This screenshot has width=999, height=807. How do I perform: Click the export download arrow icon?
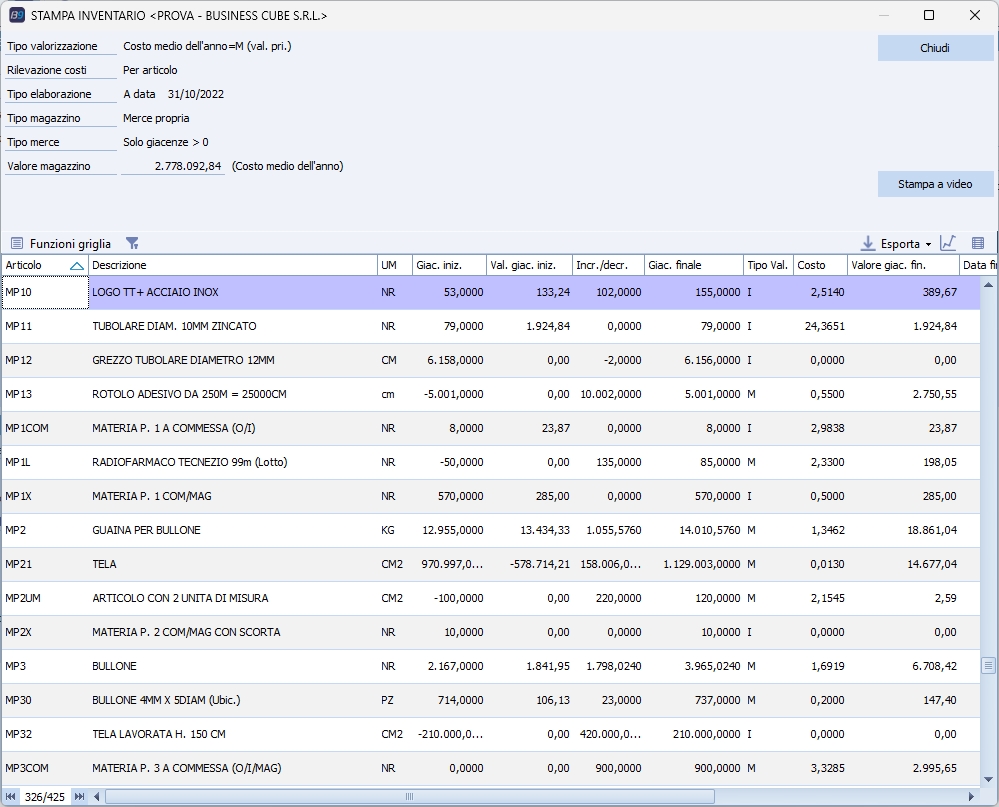(x=868, y=243)
